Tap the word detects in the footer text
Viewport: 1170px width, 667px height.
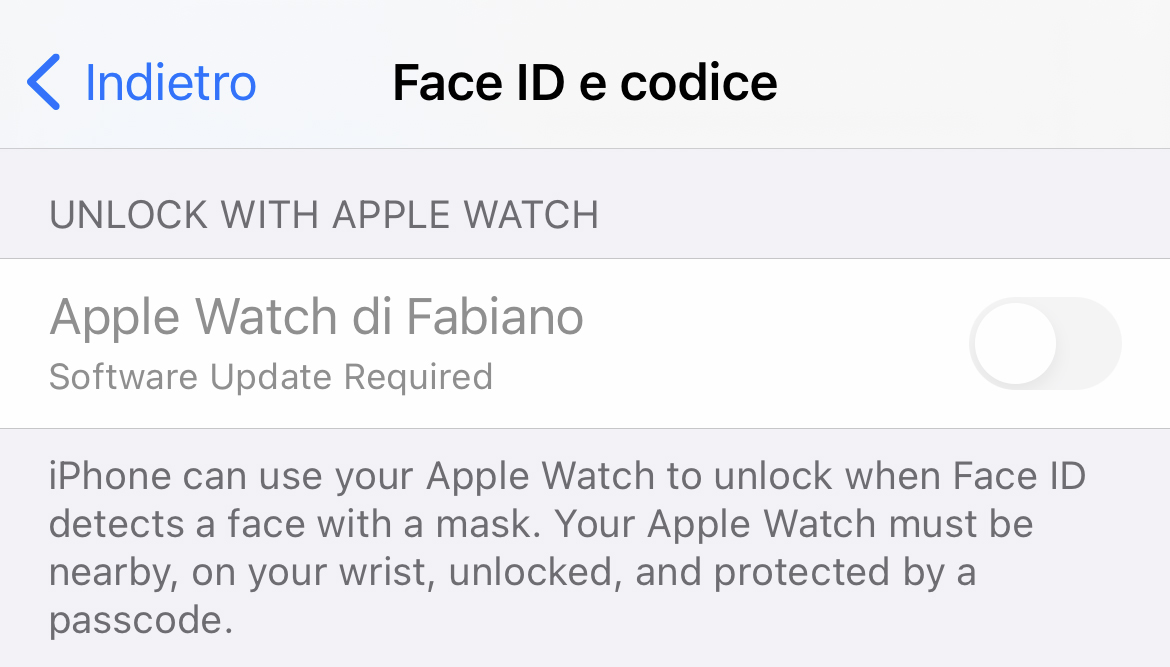(117, 524)
